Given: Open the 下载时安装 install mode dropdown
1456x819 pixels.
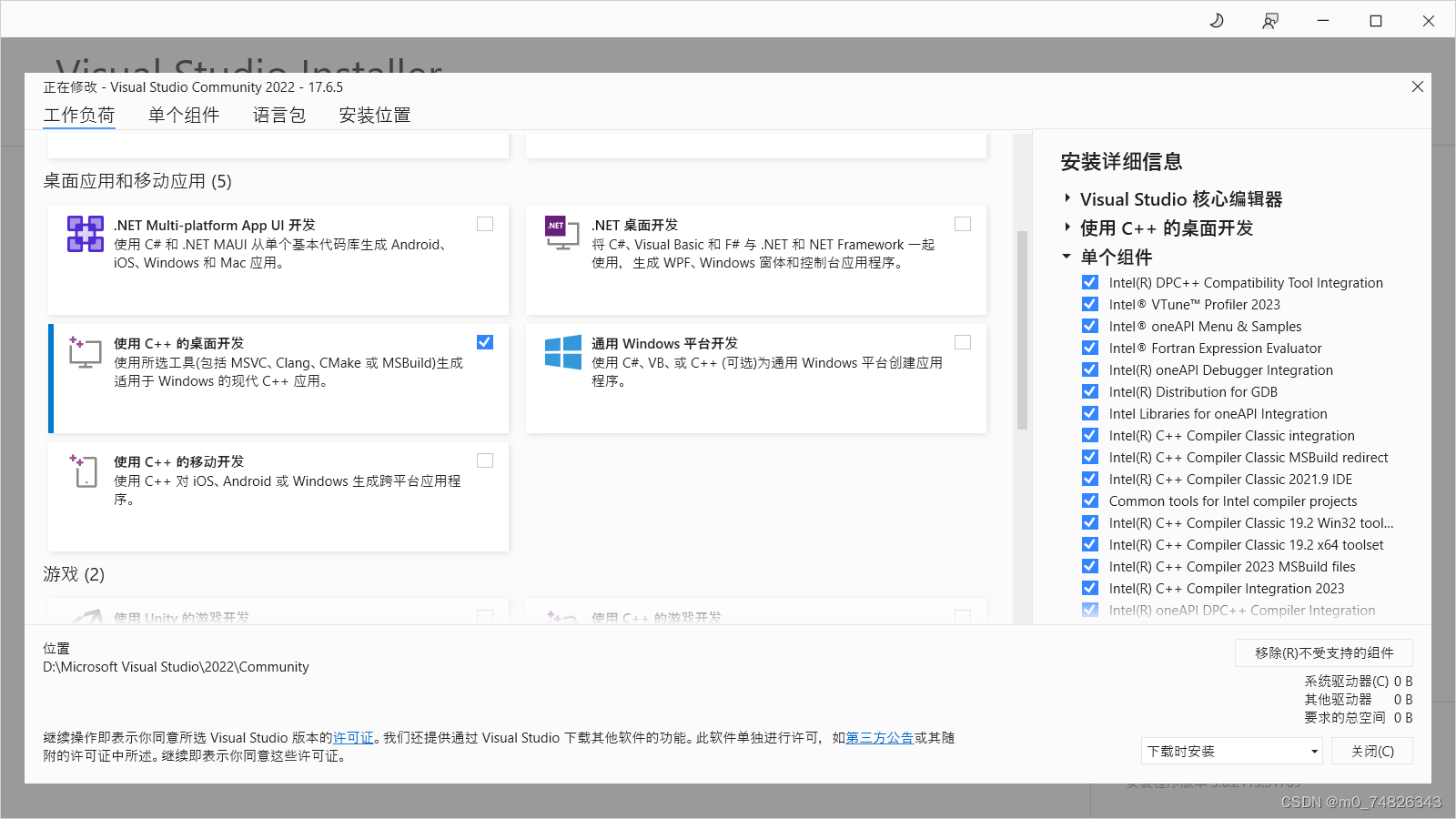Looking at the screenshot, I should (x=1231, y=751).
